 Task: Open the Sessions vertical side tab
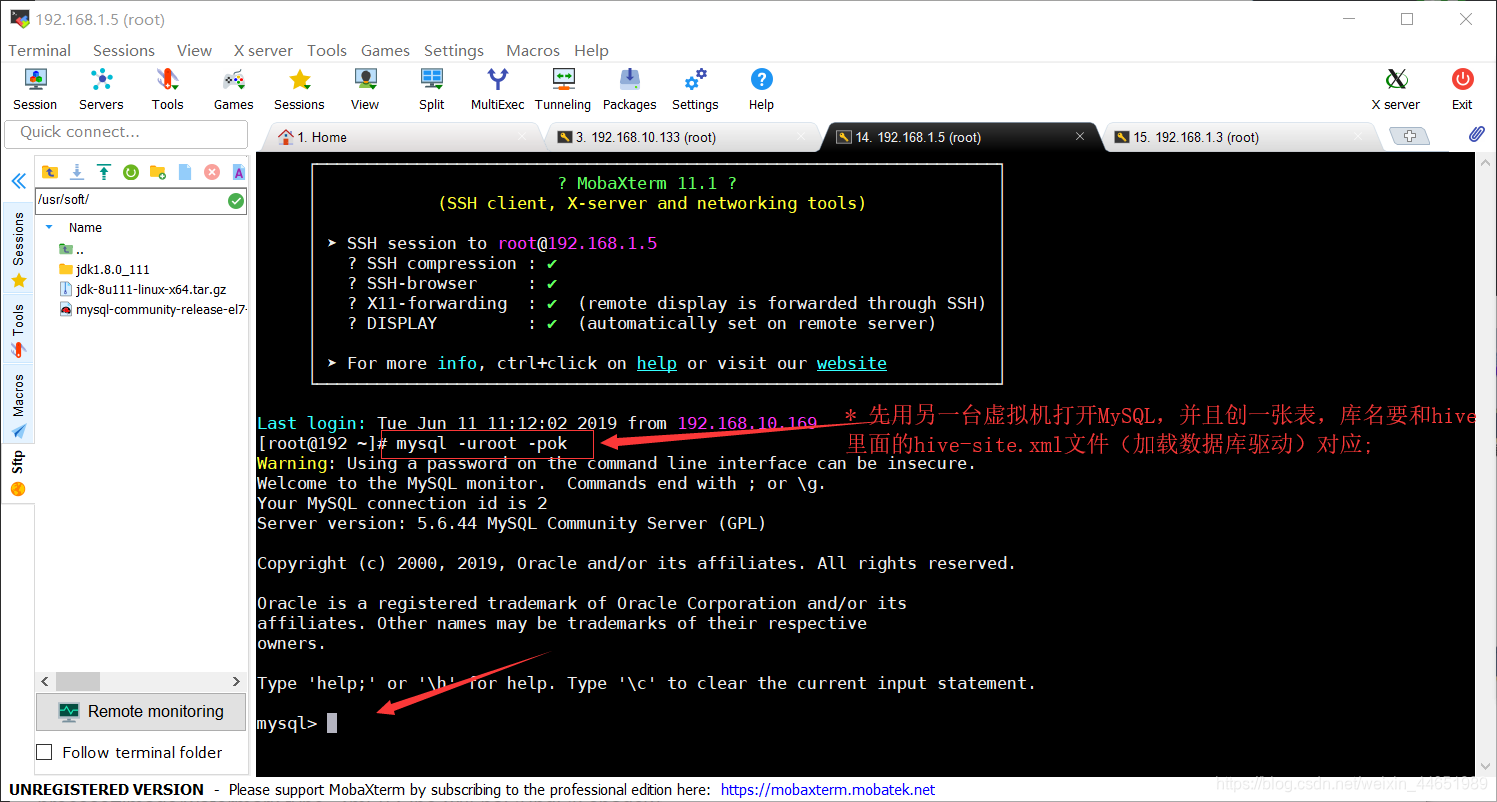pyautogui.click(x=18, y=246)
